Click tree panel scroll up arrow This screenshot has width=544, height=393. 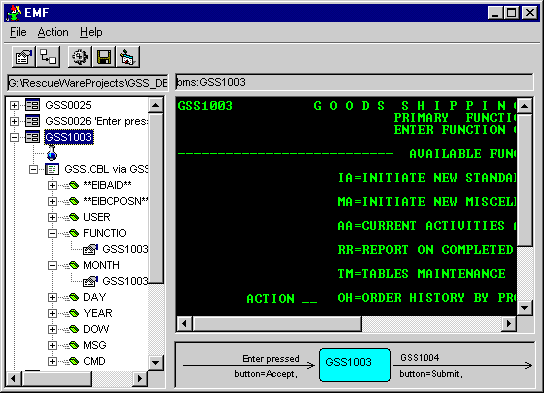(155, 105)
